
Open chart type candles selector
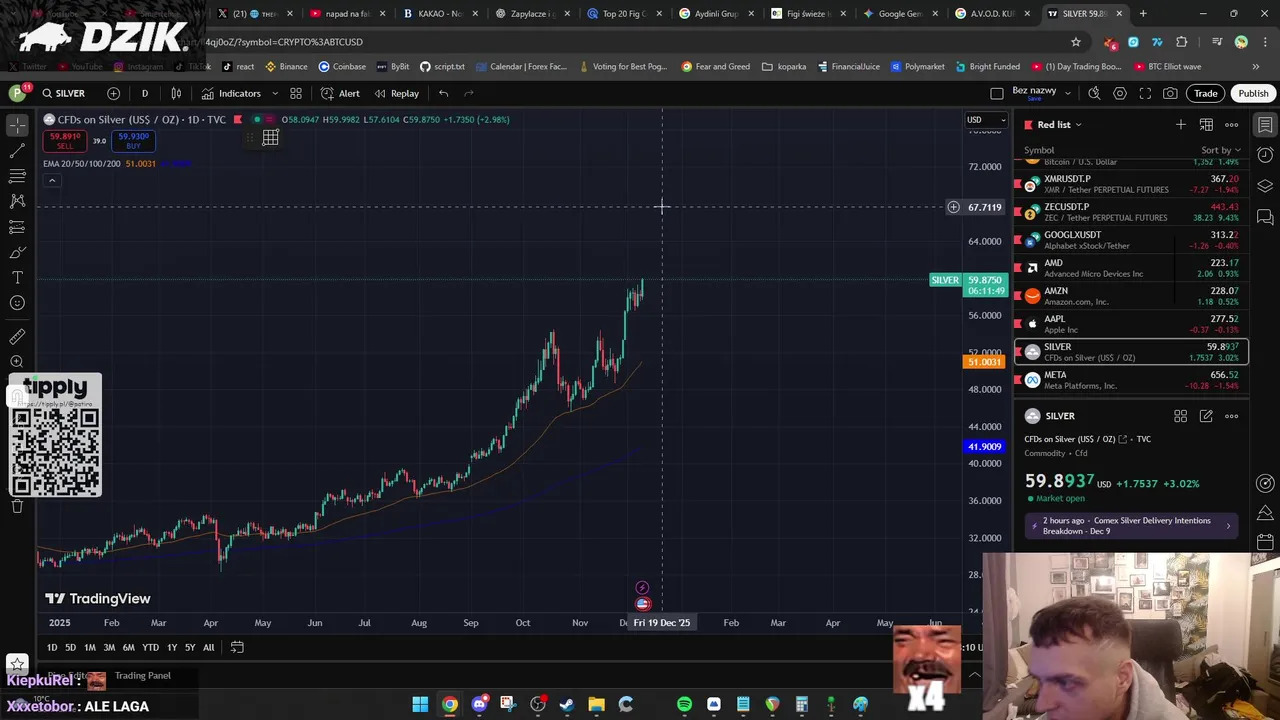click(x=176, y=93)
